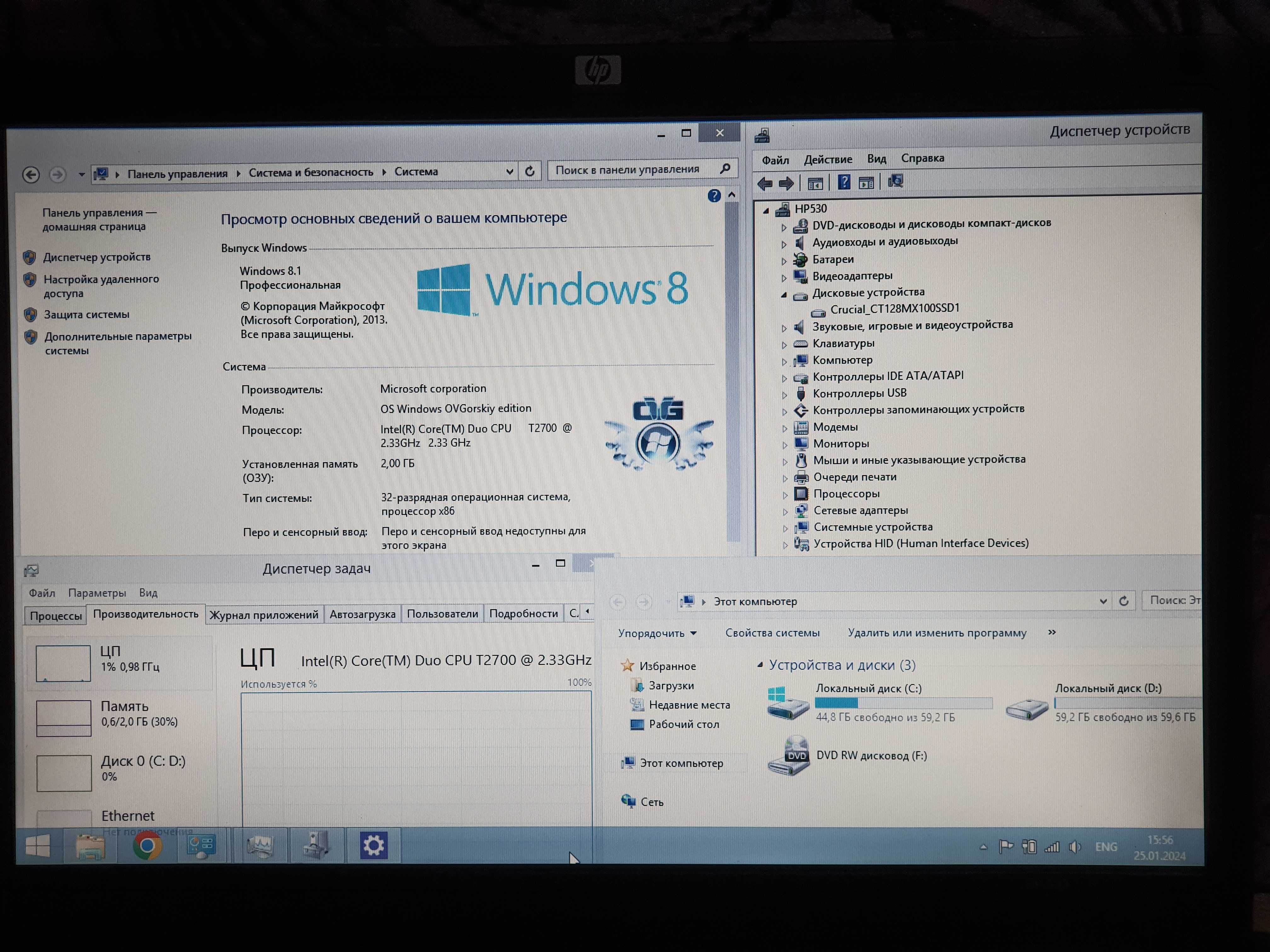Screen dimensions: 1270x952
Task: Open DVD RW дисковод (F:) drive
Action: point(847,756)
